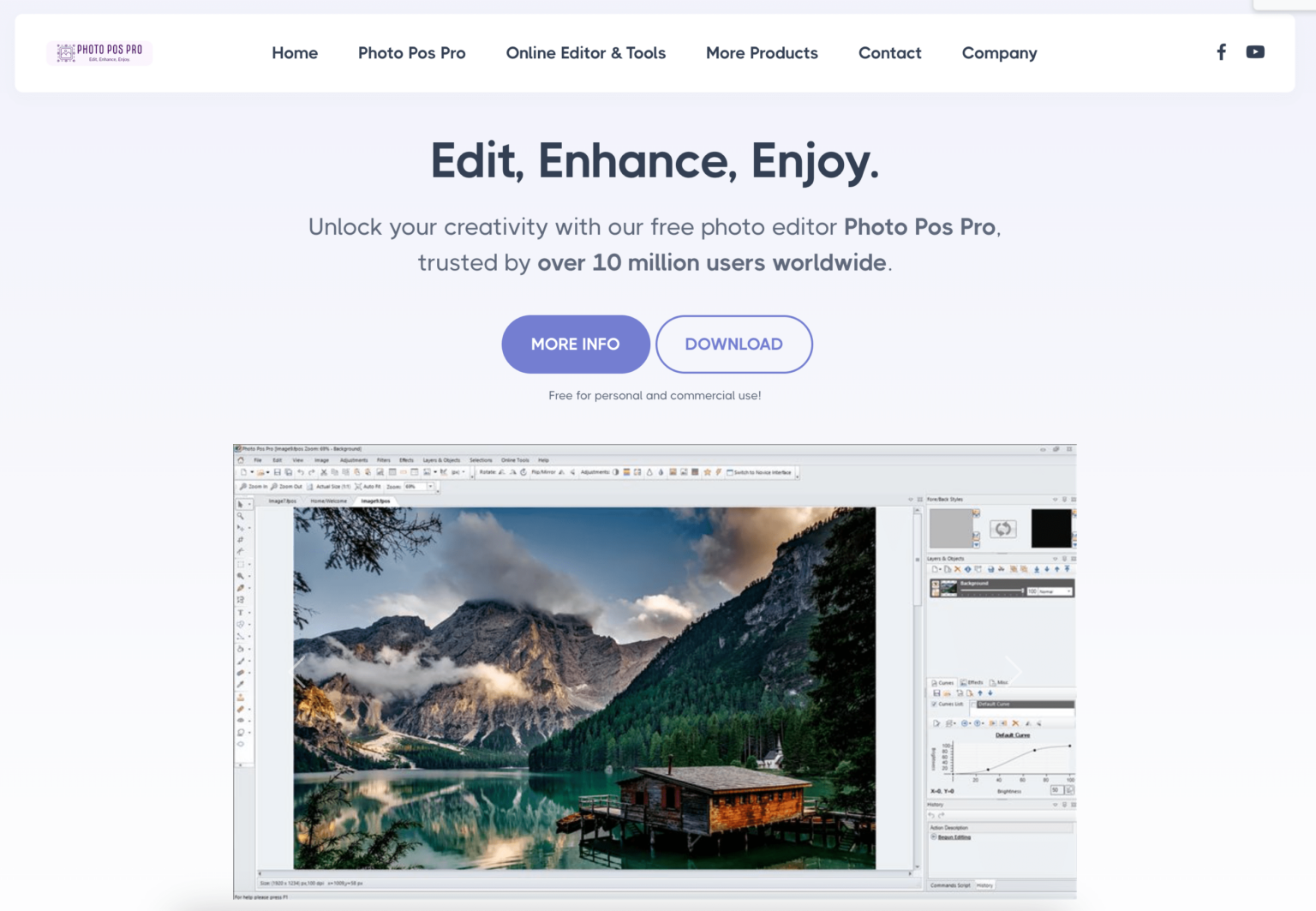Open Photo Pos Pro's Facebook page
This screenshot has width=1316, height=911.
click(1220, 51)
